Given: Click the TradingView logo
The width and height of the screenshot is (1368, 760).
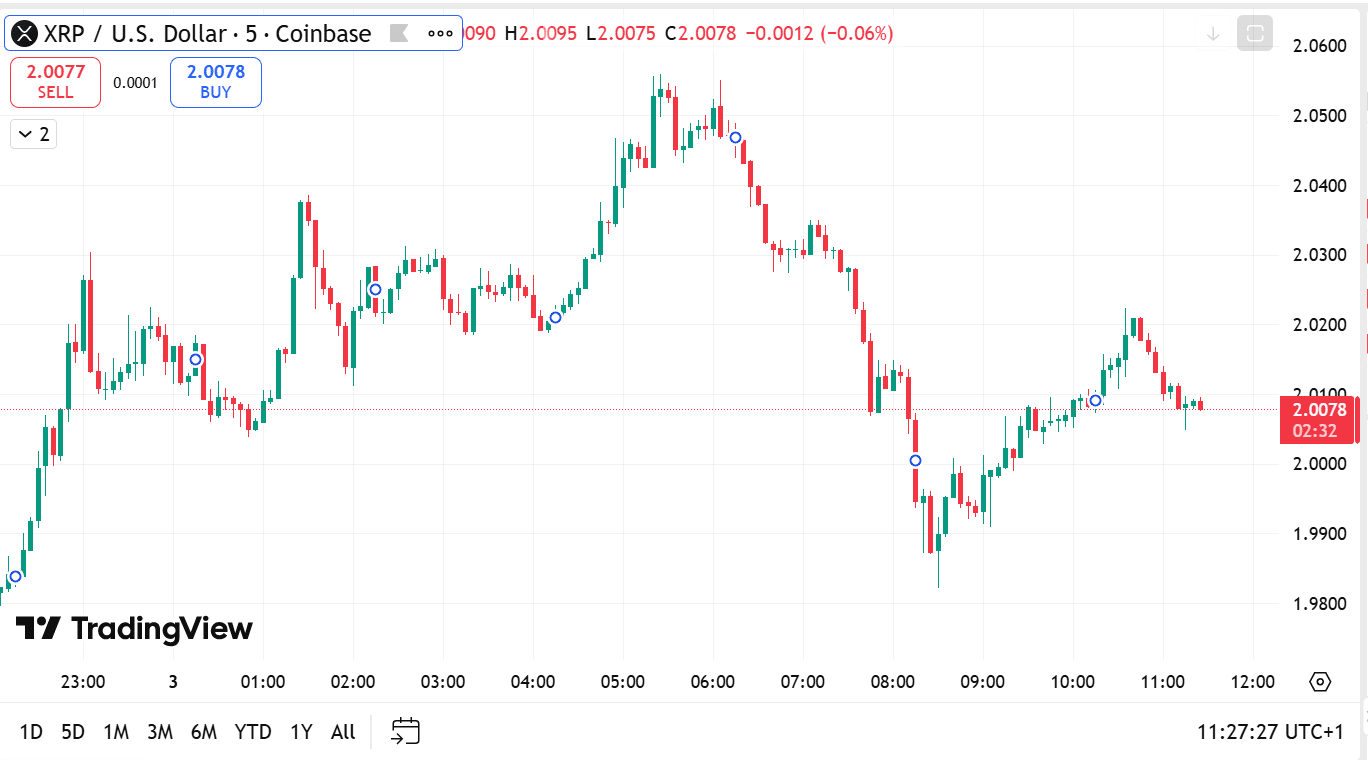Looking at the screenshot, I should (134, 629).
